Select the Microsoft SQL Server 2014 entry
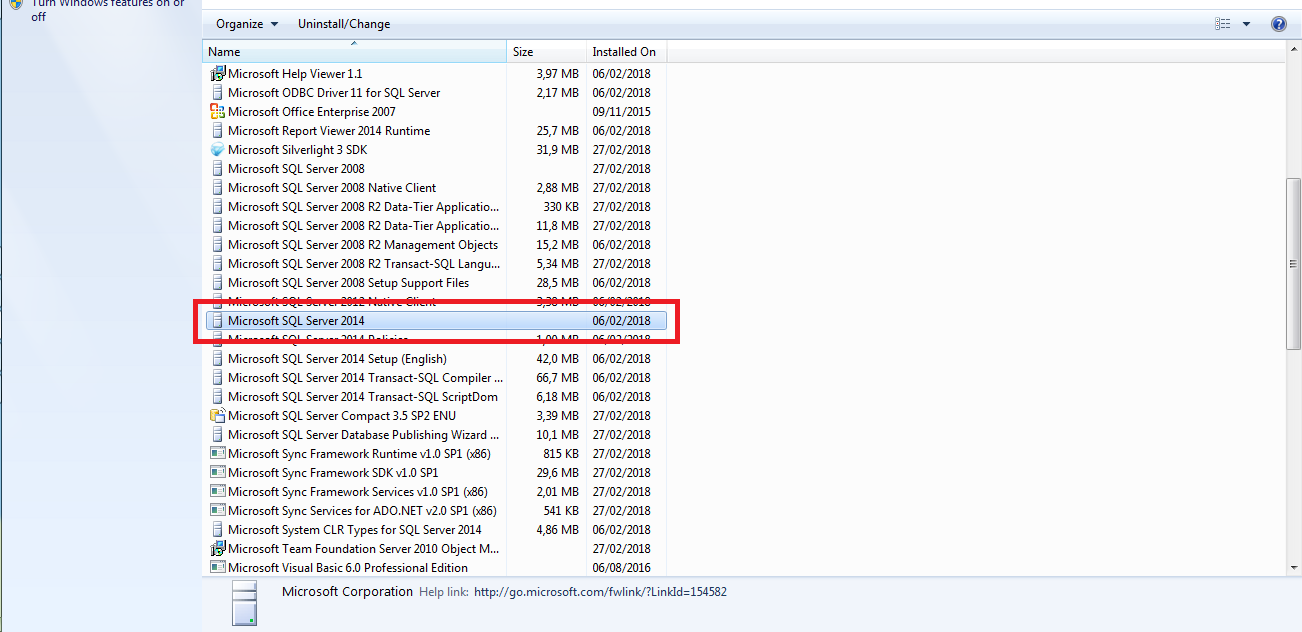Viewport: 1302px width, 632px height. click(300, 321)
